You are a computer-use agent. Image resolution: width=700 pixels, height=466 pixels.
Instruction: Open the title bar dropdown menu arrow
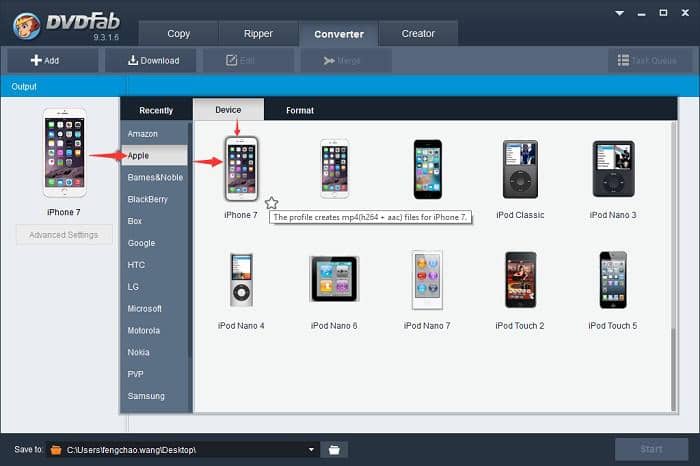[620, 13]
